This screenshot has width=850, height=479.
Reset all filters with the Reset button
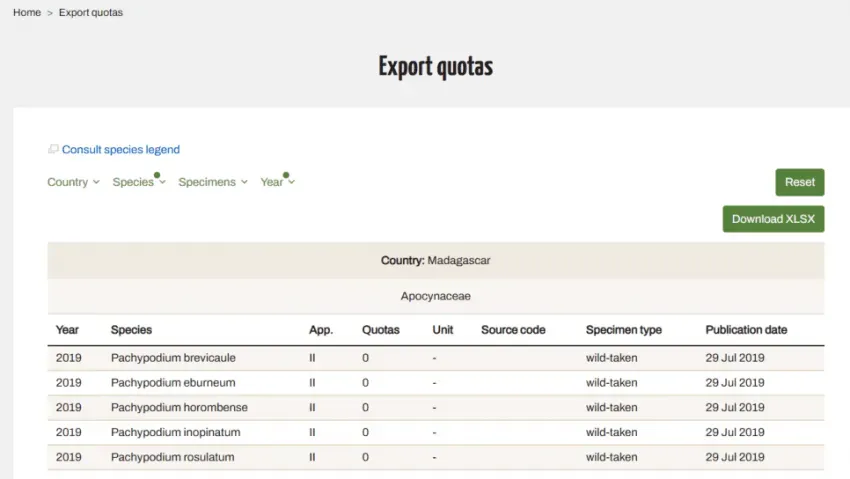click(800, 182)
